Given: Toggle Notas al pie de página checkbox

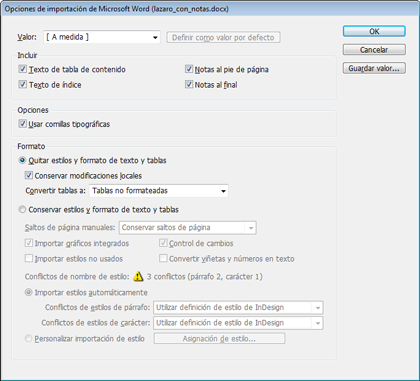Looking at the screenshot, I should pos(189,69).
